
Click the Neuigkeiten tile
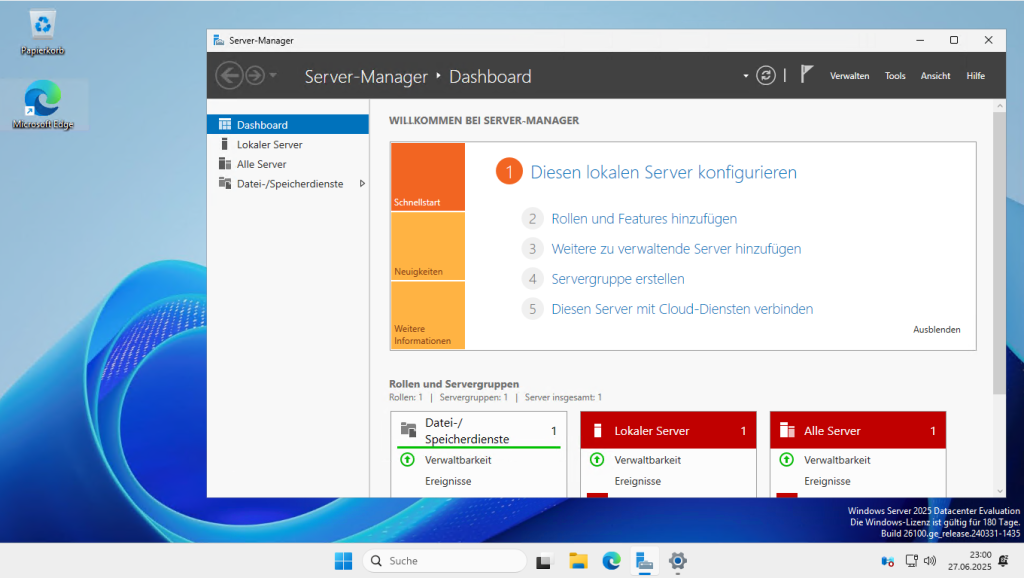pyautogui.click(x=428, y=246)
